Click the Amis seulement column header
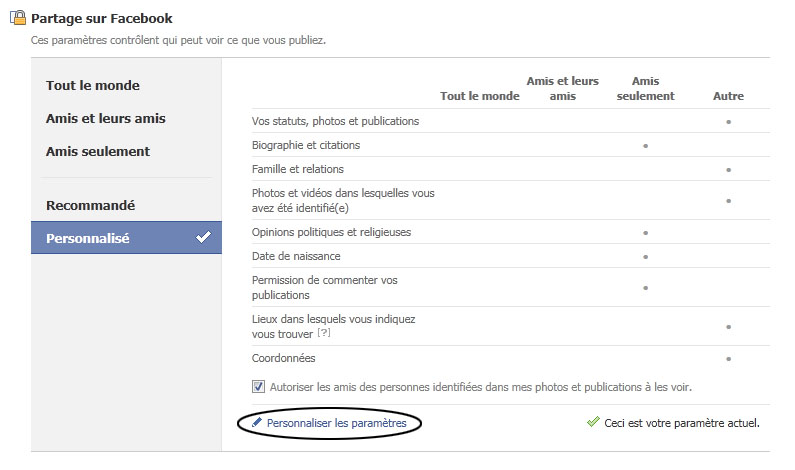Viewport: 795px width, 470px height. click(645, 88)
